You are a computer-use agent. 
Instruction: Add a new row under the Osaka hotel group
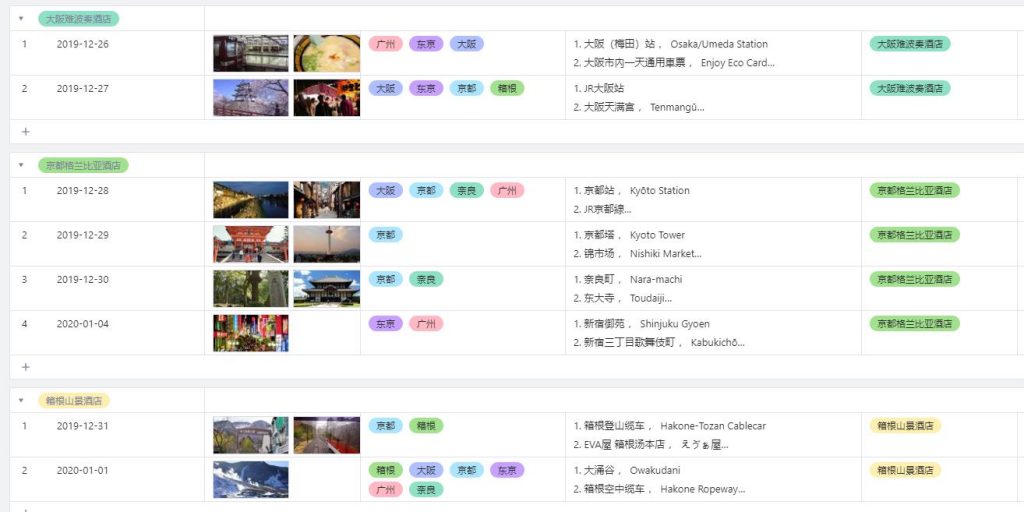[x=25, y=131]
